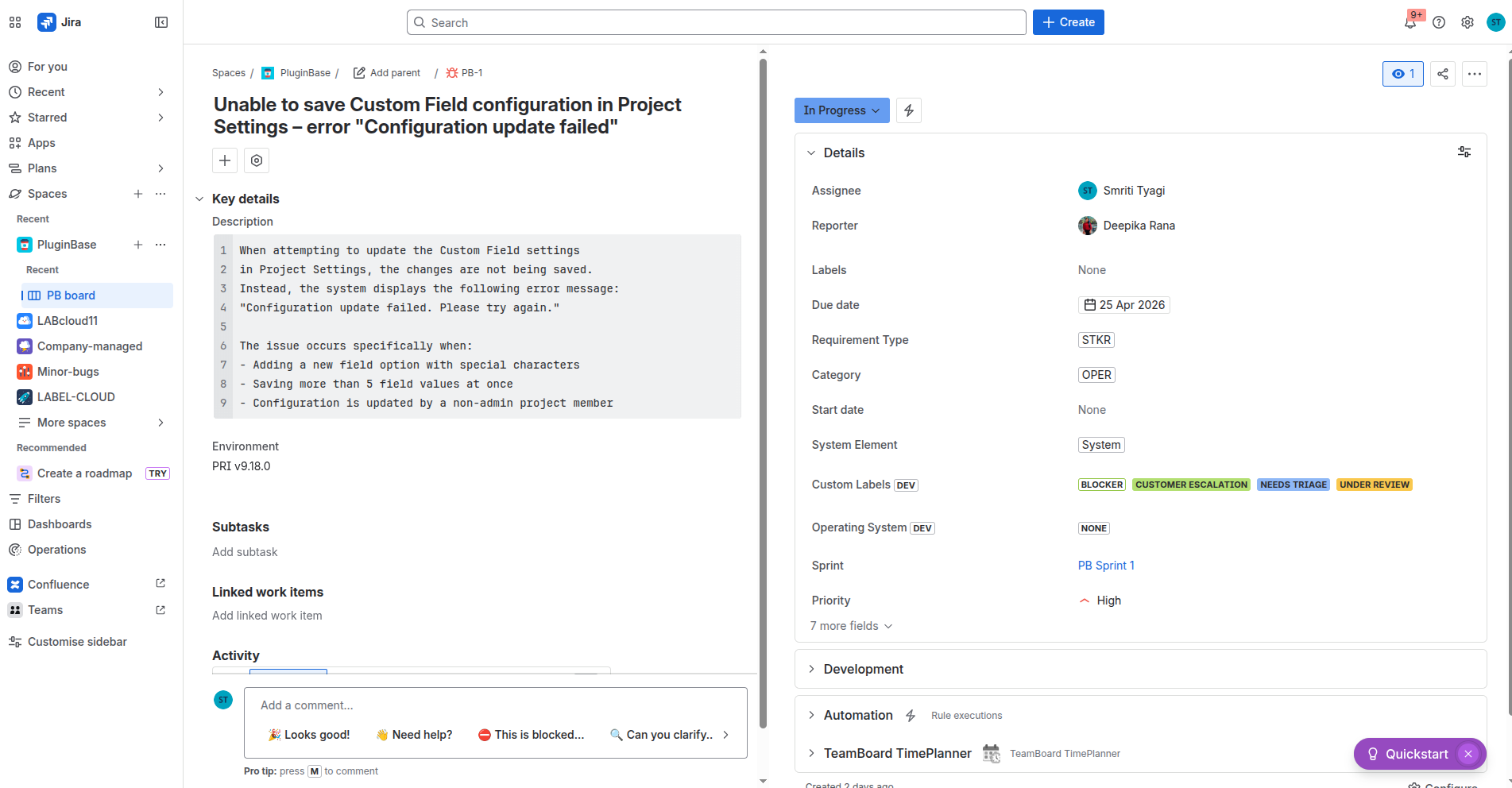Click Customise sidebar

77,642
